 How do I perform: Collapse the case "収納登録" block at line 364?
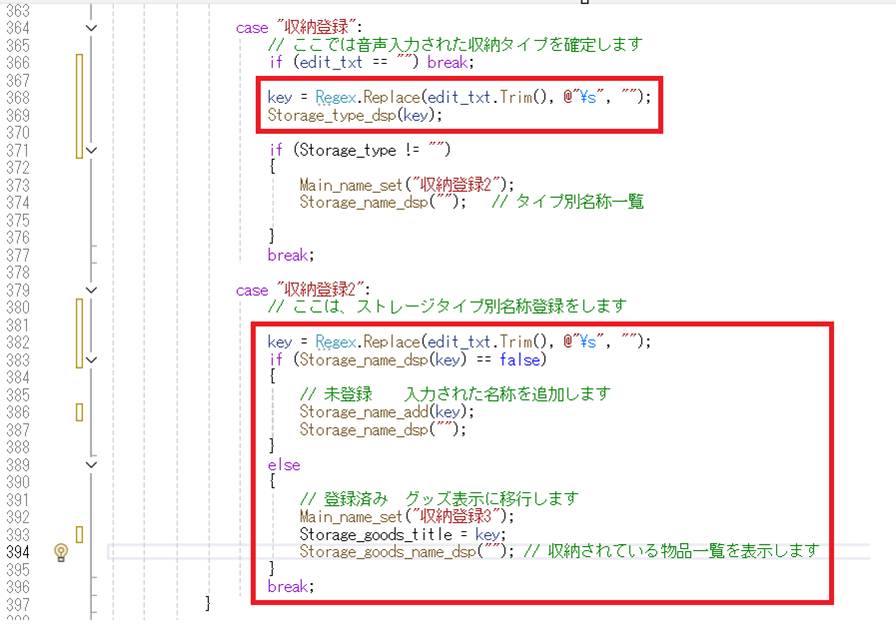click(x=92, y=28)
